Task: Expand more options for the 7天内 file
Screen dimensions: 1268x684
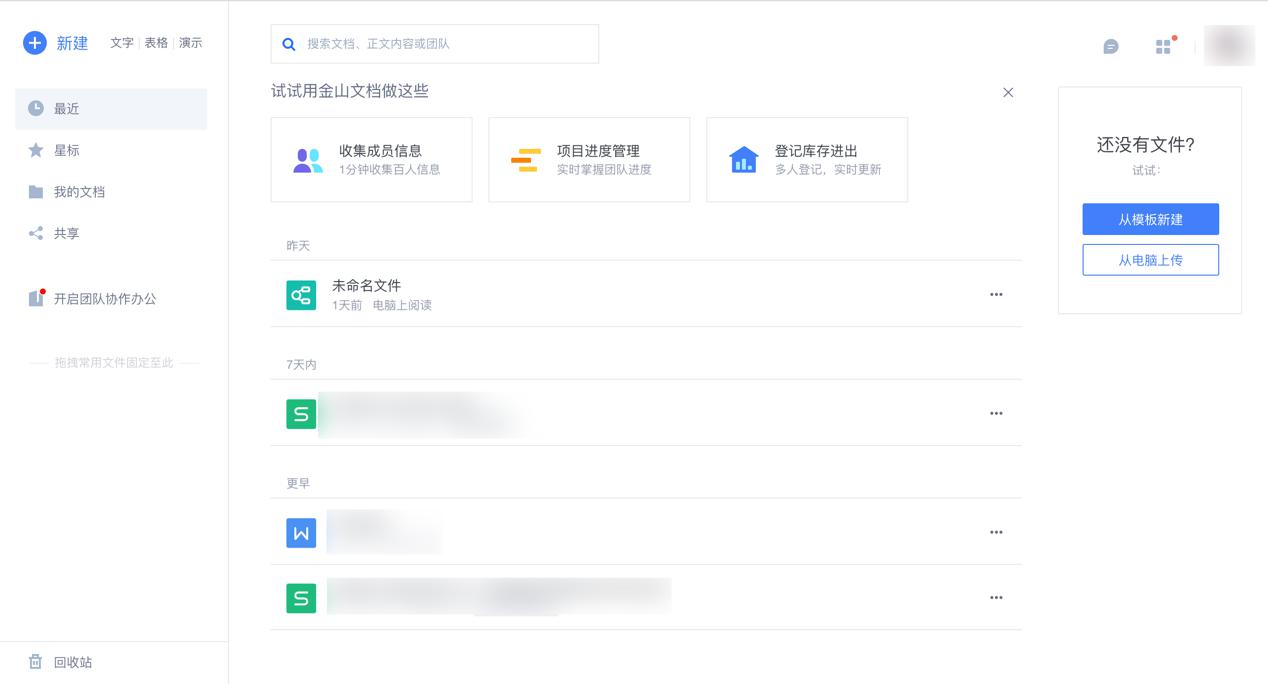Action: [x=996, y=414]
